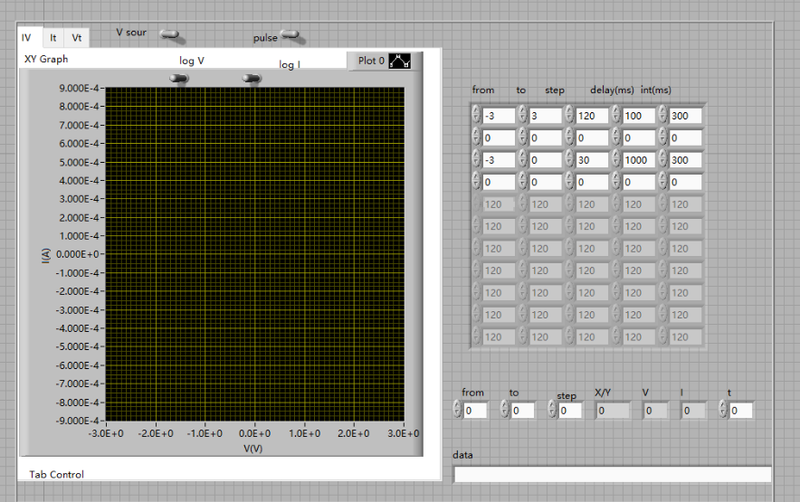Click stepper beside bottom 't' field

point(724,410)
